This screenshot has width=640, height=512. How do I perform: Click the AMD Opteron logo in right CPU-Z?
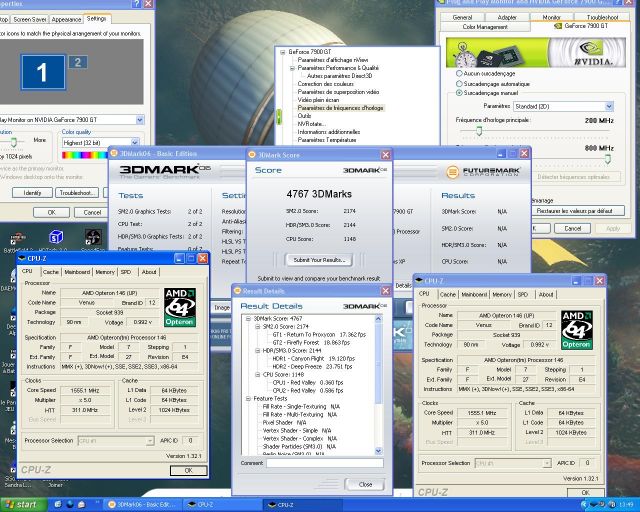click(x=576, y=330)
